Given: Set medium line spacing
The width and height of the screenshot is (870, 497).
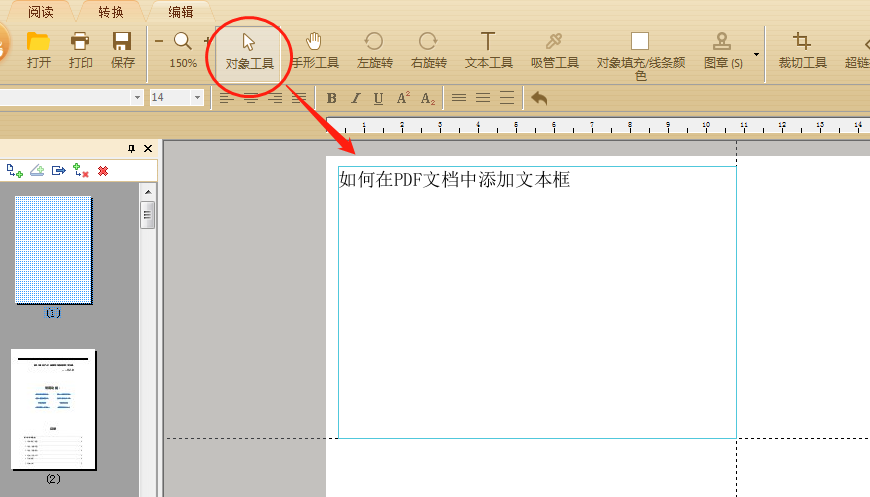Looking at the screenshot, I should pos(483,98).
